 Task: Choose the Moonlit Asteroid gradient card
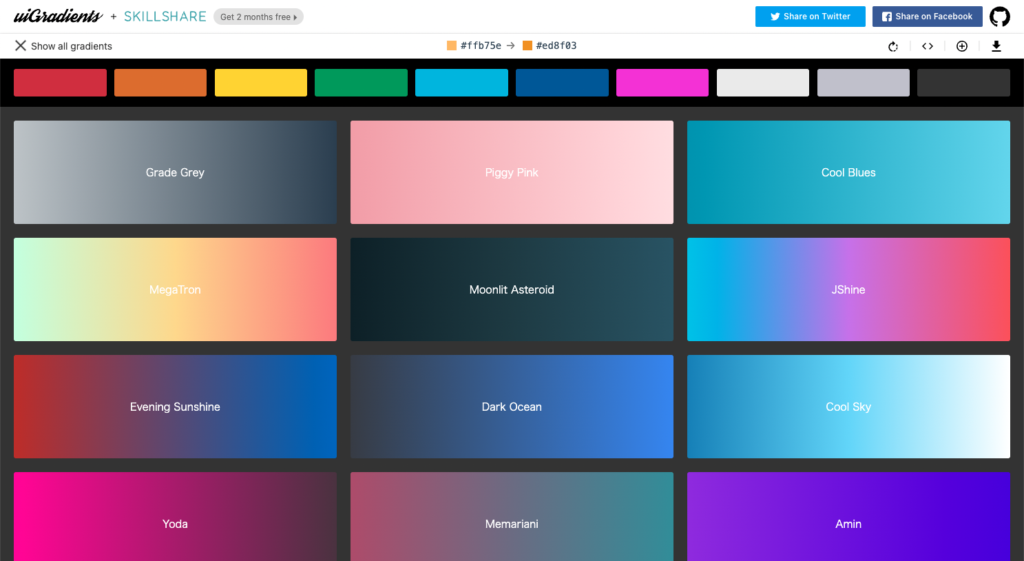click(x=512, y=289)
